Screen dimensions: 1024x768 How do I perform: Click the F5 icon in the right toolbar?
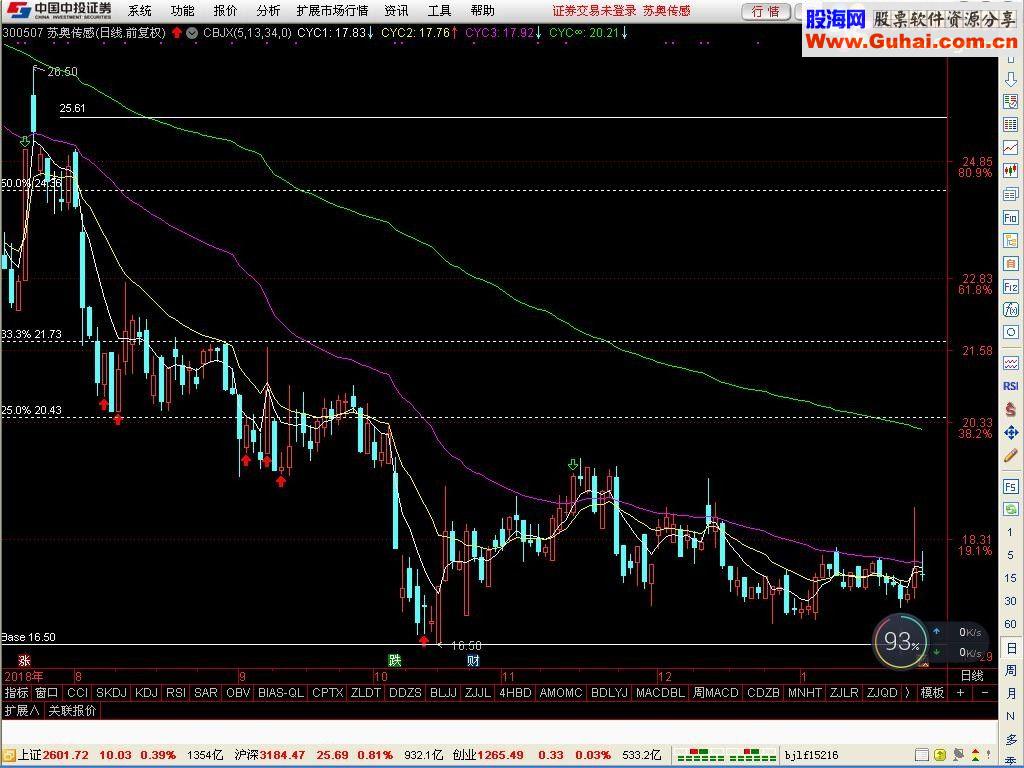point(1011,487)
